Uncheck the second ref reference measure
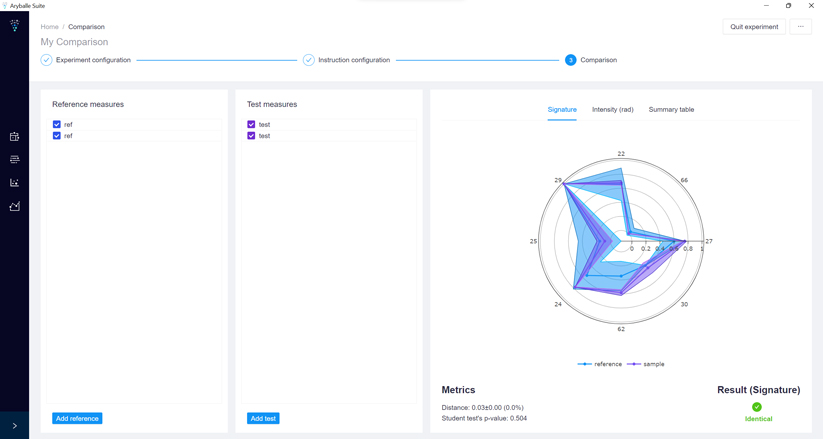The height and width of the screenshot is (439, 823). (57, 136)
